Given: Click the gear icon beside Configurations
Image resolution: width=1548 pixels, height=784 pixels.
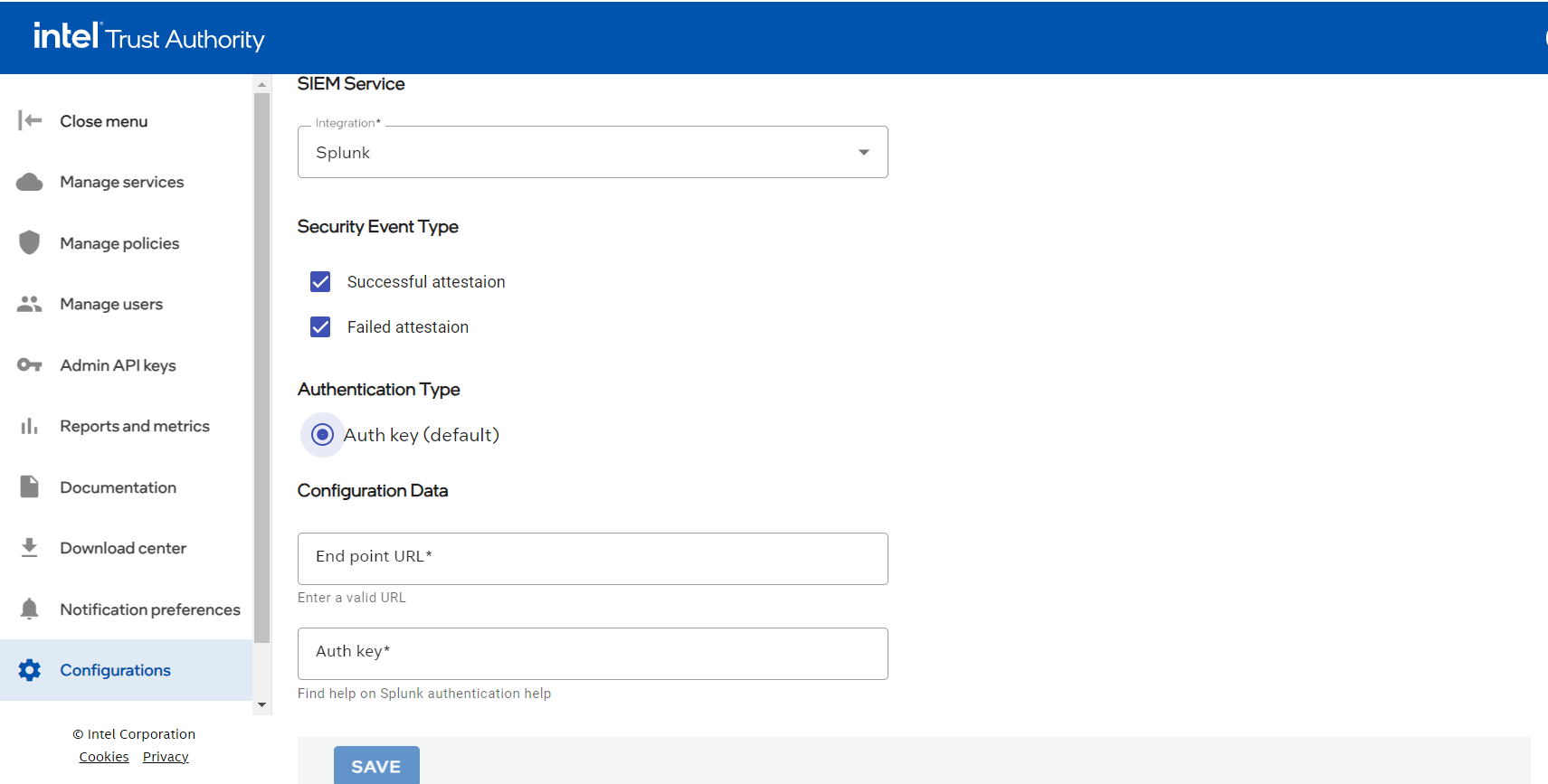Looking at the screenshot, I should click(x=30, y=670).
